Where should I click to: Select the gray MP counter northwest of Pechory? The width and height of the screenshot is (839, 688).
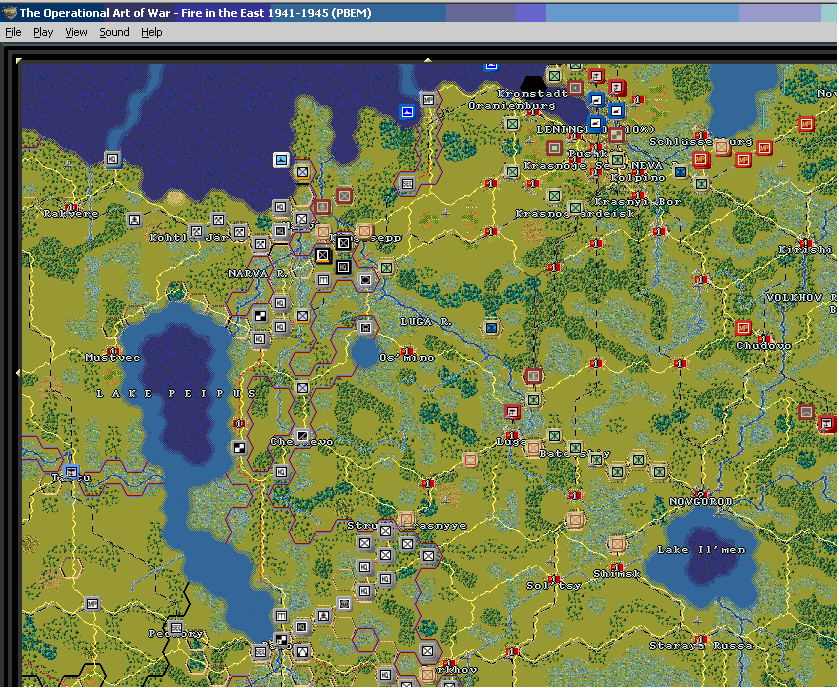(x=93, y=605)
